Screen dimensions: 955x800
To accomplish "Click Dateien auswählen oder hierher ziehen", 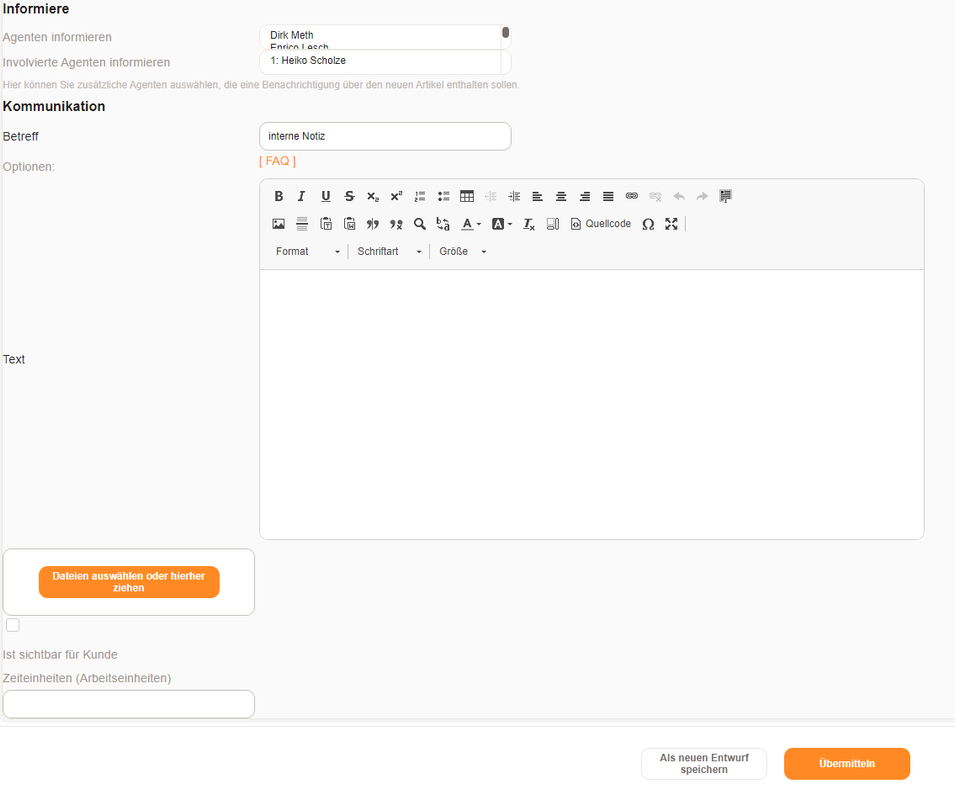I will 129,582.
